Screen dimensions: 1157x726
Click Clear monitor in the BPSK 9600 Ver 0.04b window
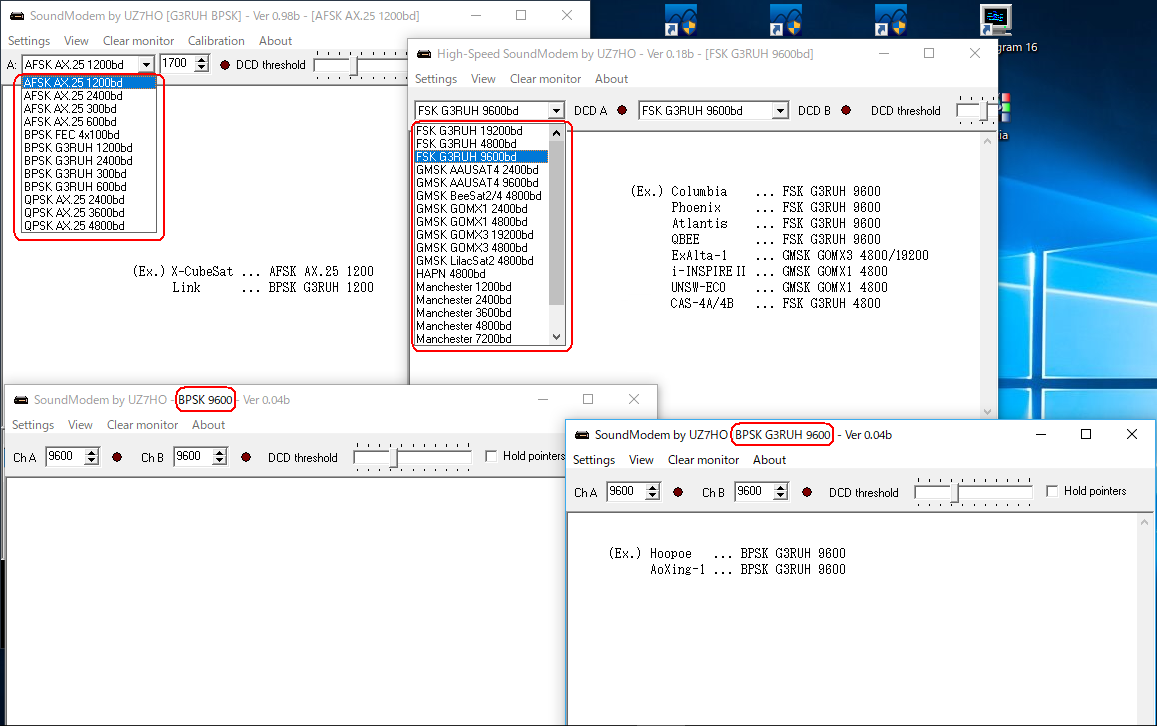point(142,425)
